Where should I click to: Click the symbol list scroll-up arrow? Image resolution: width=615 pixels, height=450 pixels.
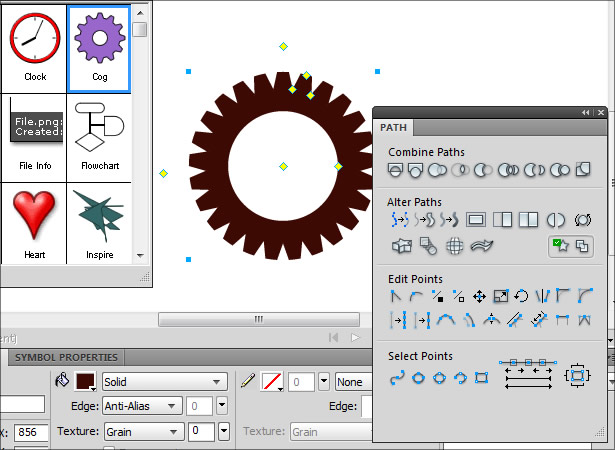(140, 13)
